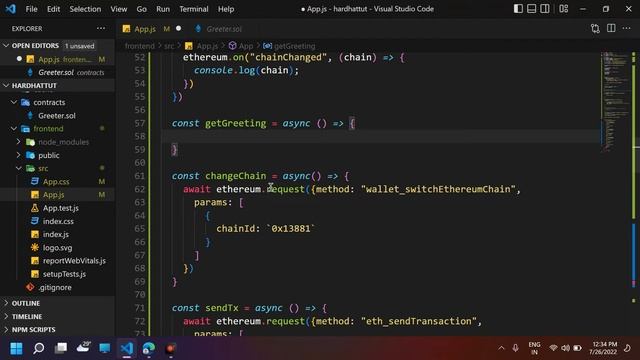Click the unsaved dot on App.js tab
640x360 pixels.
[x=178, y=29]
